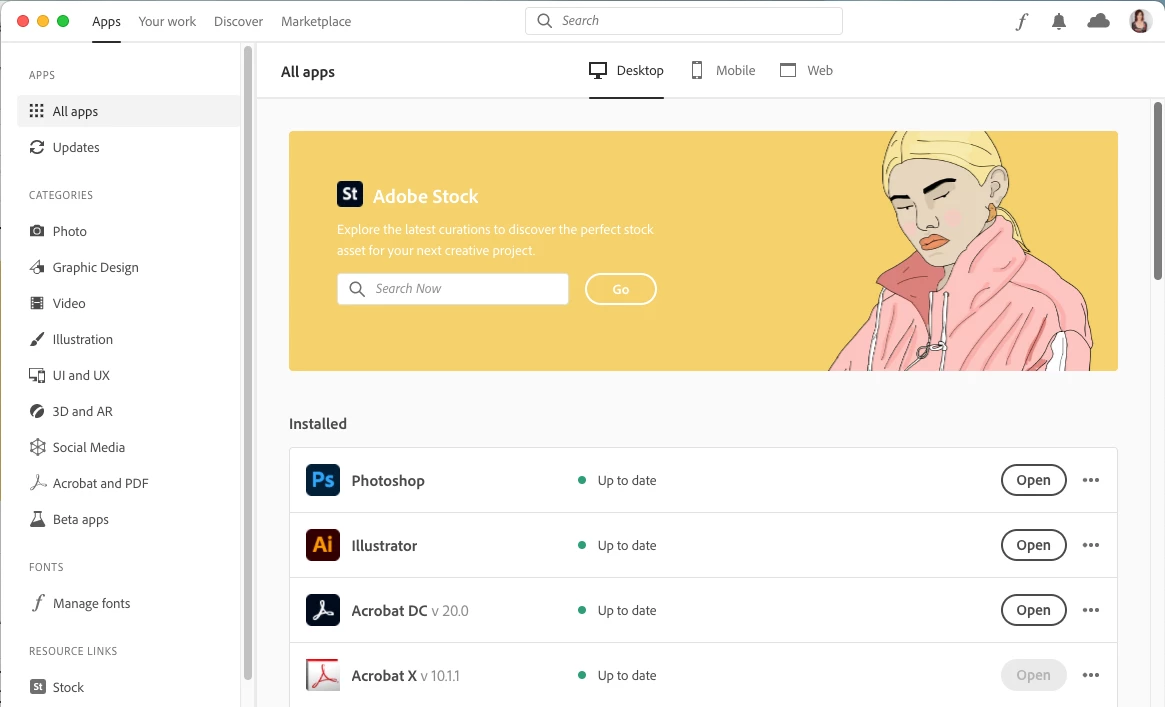Choose the Graphic Design category

(x=84, y=267)
